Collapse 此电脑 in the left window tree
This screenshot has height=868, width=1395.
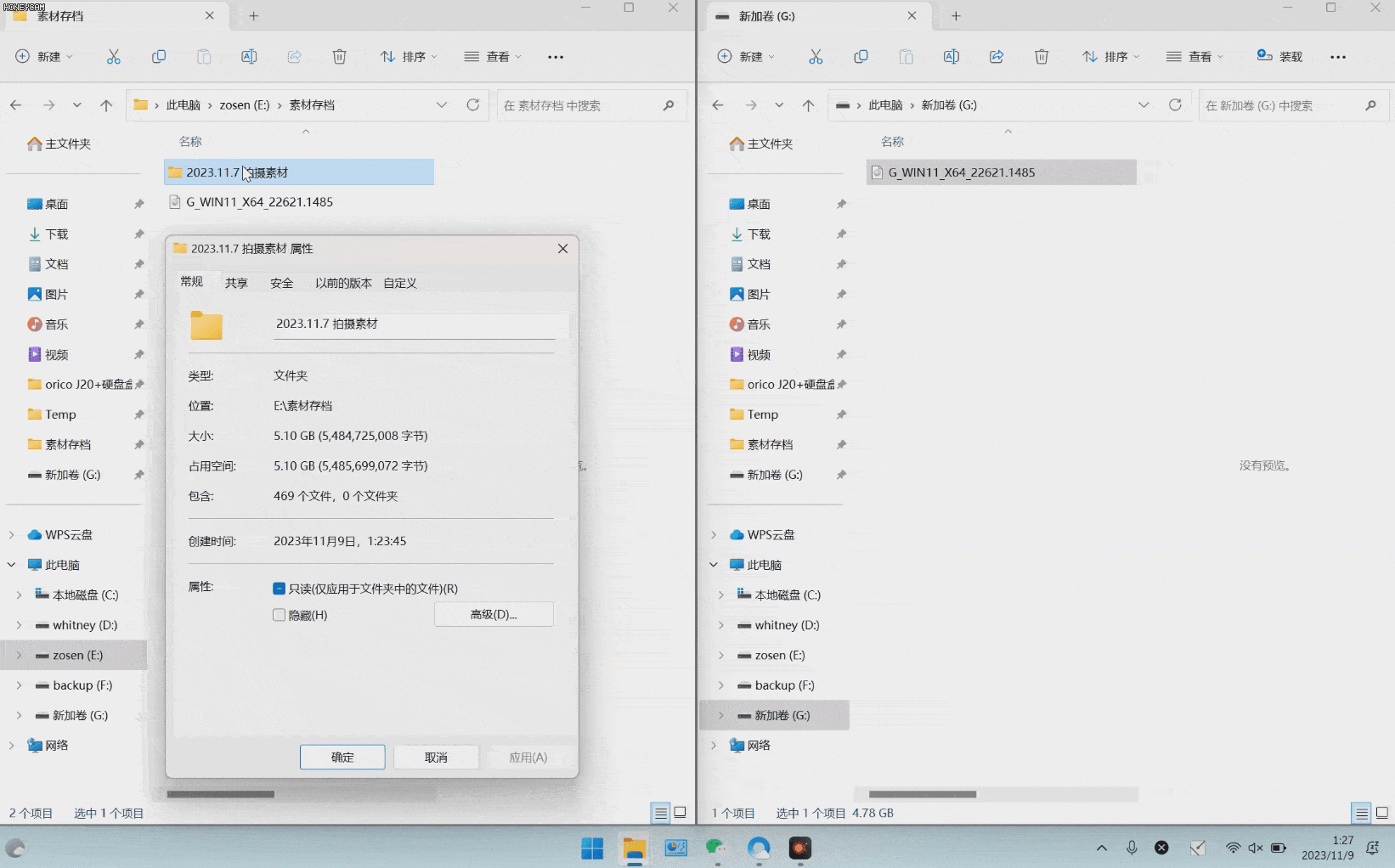11,565
